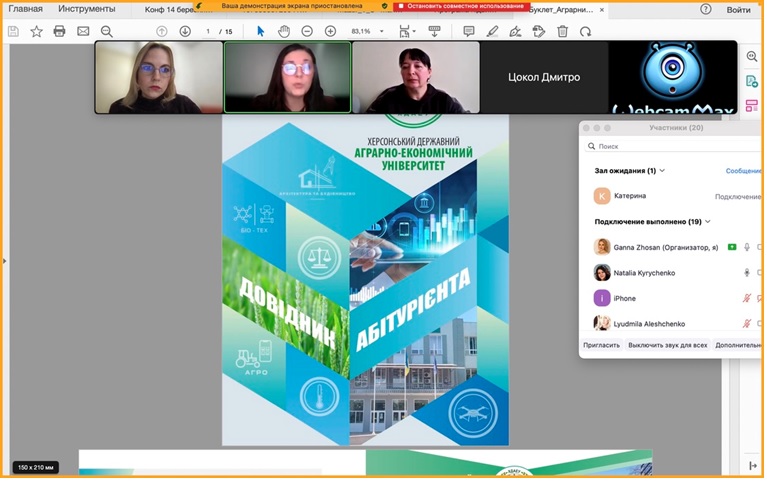Add a comment with speech bubble icon
Image resolution: width=767 pixels, height=481 pixels.
(469, 31)
